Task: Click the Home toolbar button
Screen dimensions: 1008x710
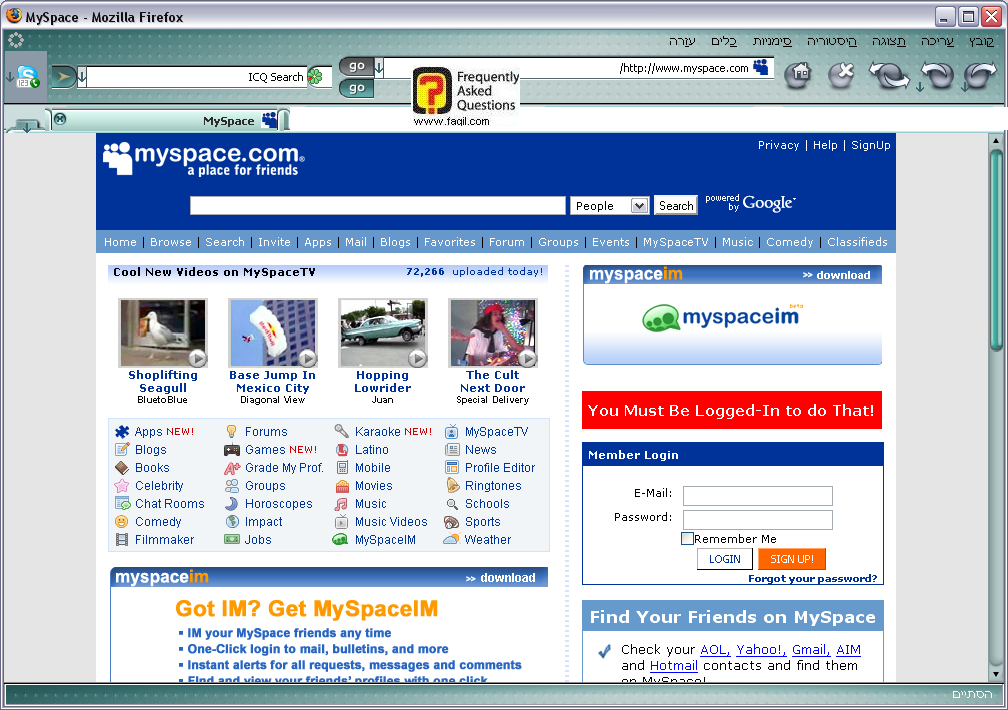Action: (x=797, y=74)
